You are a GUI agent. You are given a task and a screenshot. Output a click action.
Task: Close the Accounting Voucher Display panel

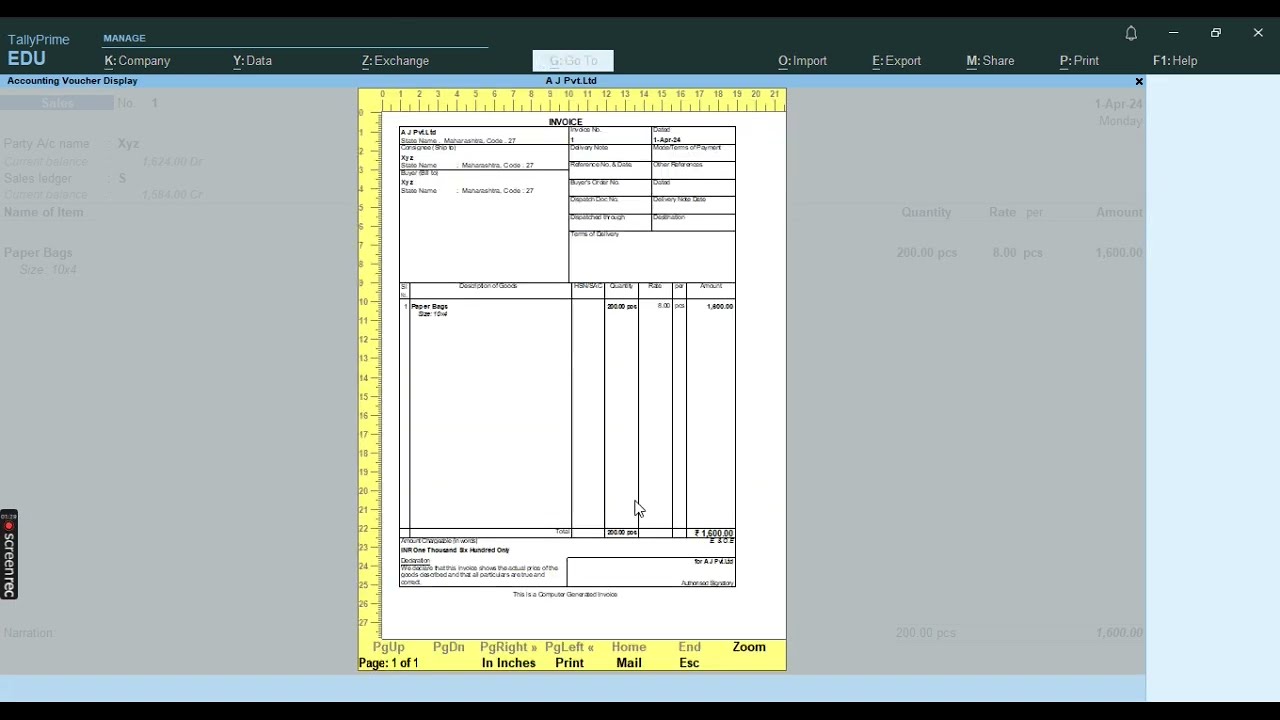click(x=1138, y=81)
